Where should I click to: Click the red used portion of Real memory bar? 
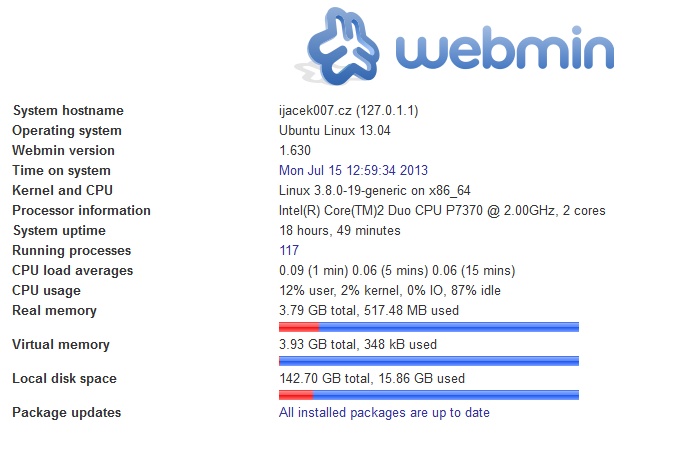298,327
